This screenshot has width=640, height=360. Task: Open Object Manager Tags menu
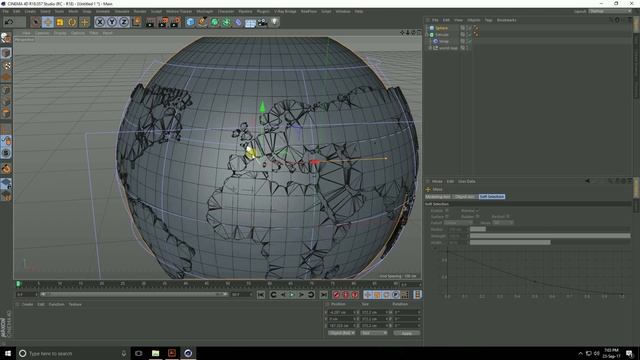pyautogui.click(x=488, y=20)
